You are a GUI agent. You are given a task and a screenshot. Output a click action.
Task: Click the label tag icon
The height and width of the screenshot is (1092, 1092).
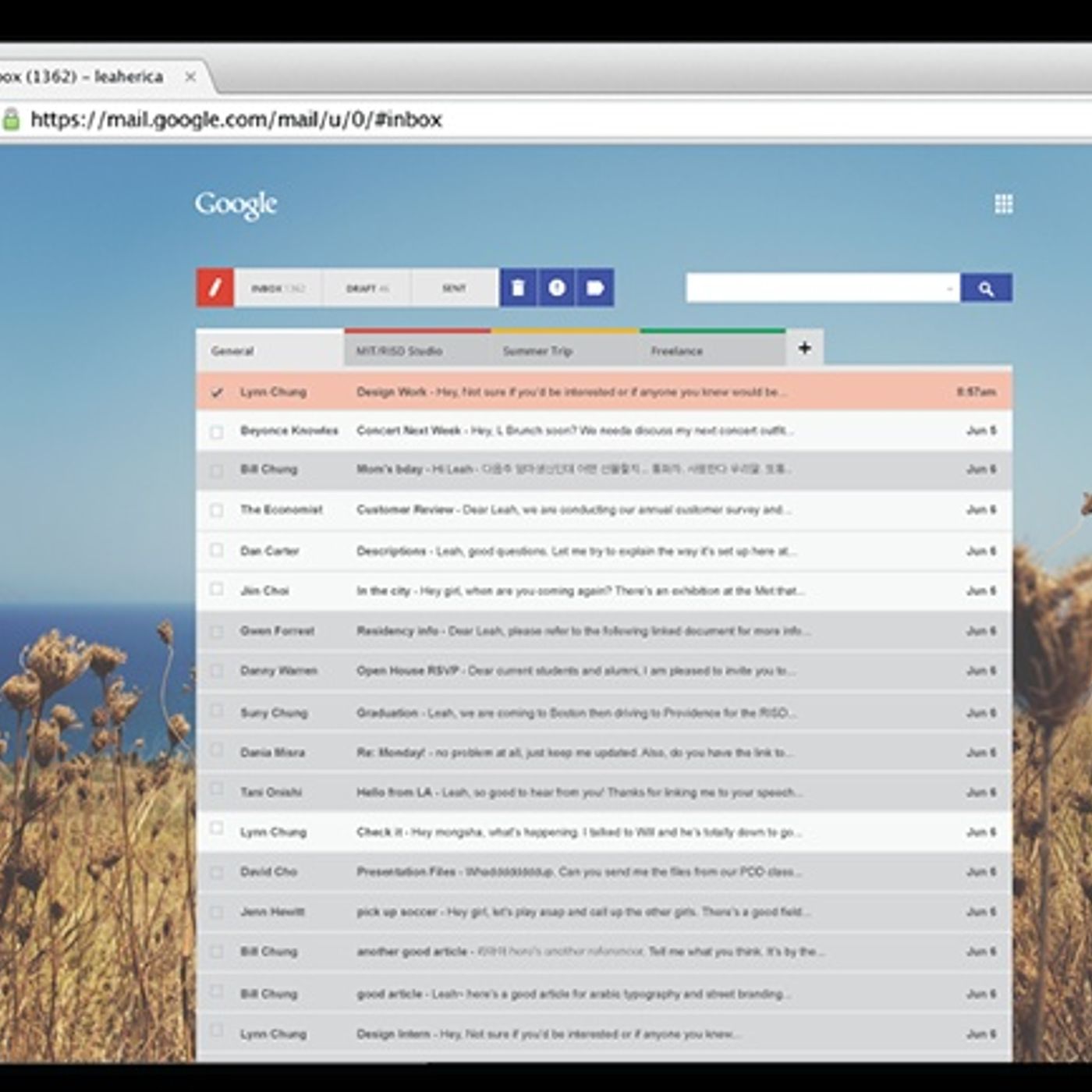click(x=595, y=288)
